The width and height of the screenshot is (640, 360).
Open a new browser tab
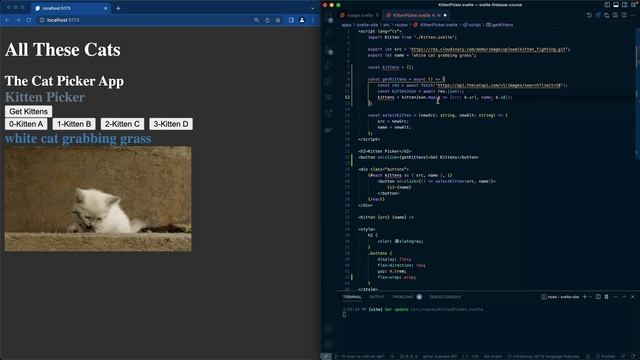pyautogui.click(x=118, y=8)
